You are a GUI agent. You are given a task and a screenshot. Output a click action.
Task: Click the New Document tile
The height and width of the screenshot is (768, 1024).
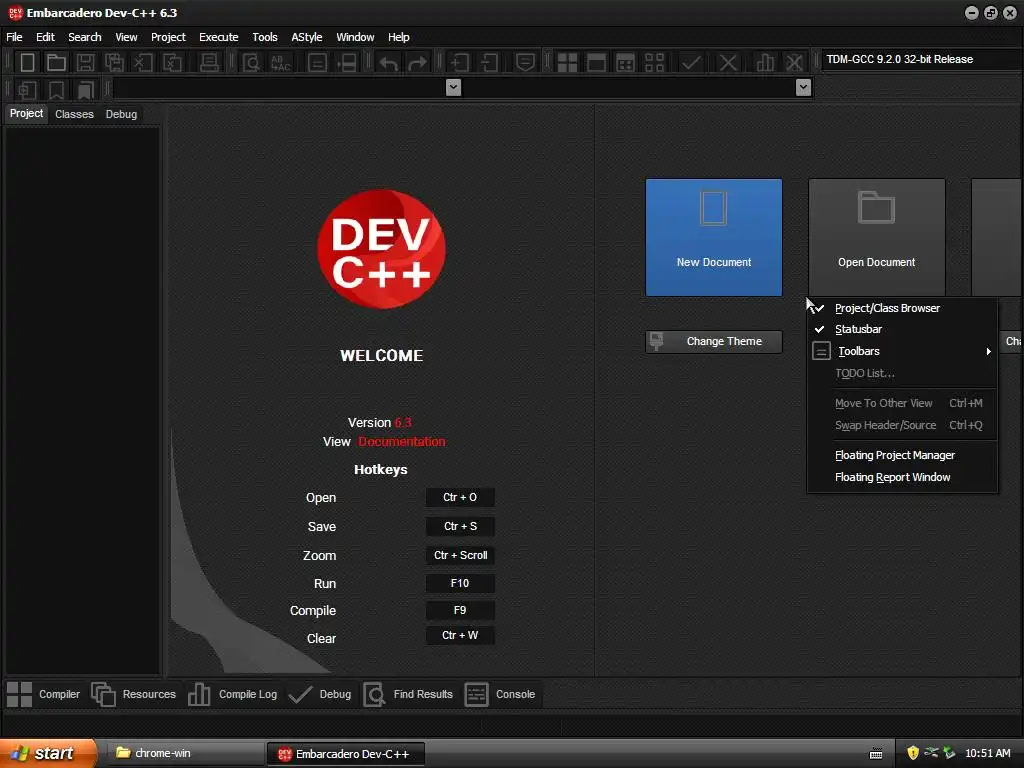714,238
